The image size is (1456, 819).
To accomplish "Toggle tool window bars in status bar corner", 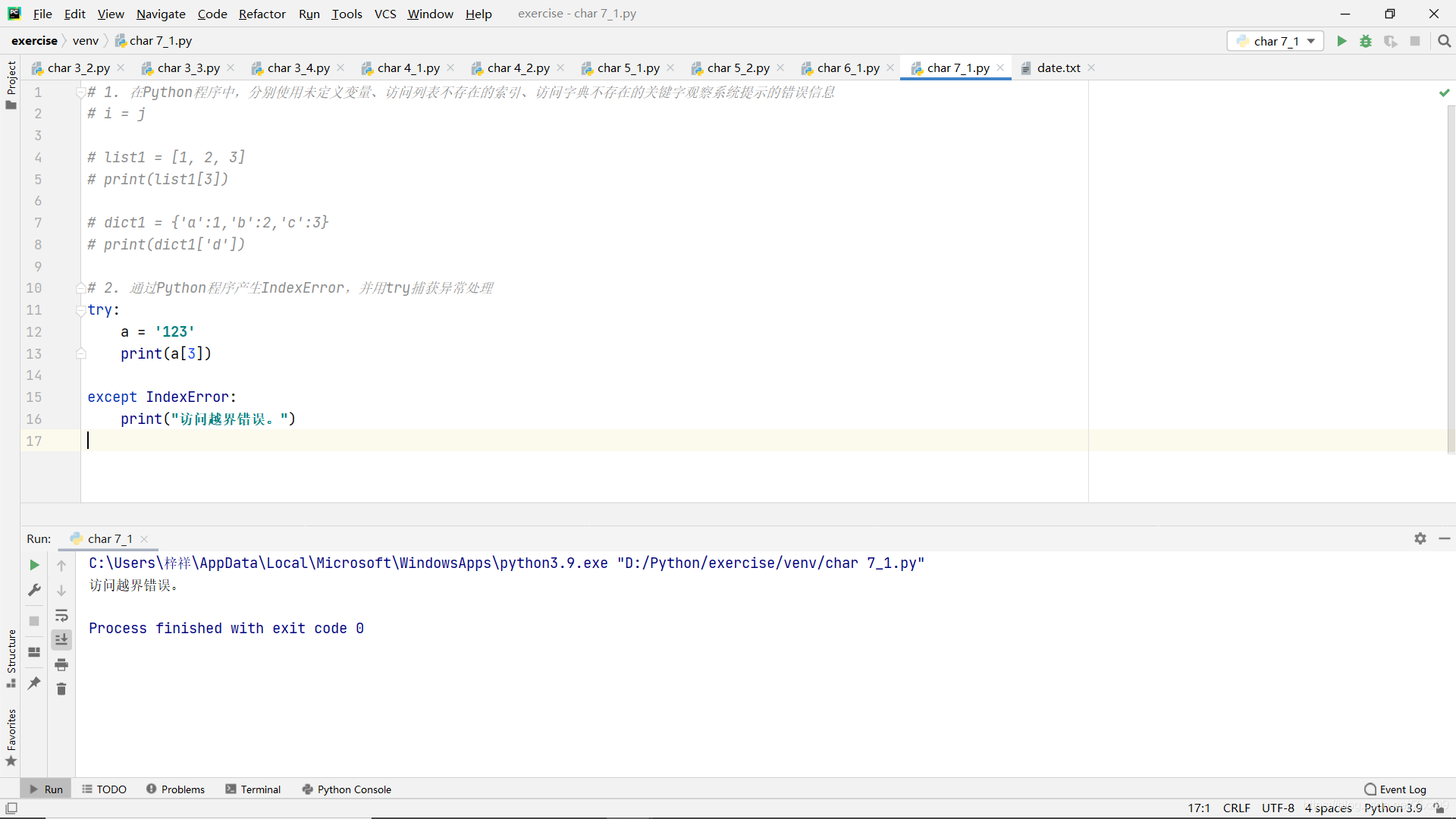I will pyautogui.click(x=11, y=808).
